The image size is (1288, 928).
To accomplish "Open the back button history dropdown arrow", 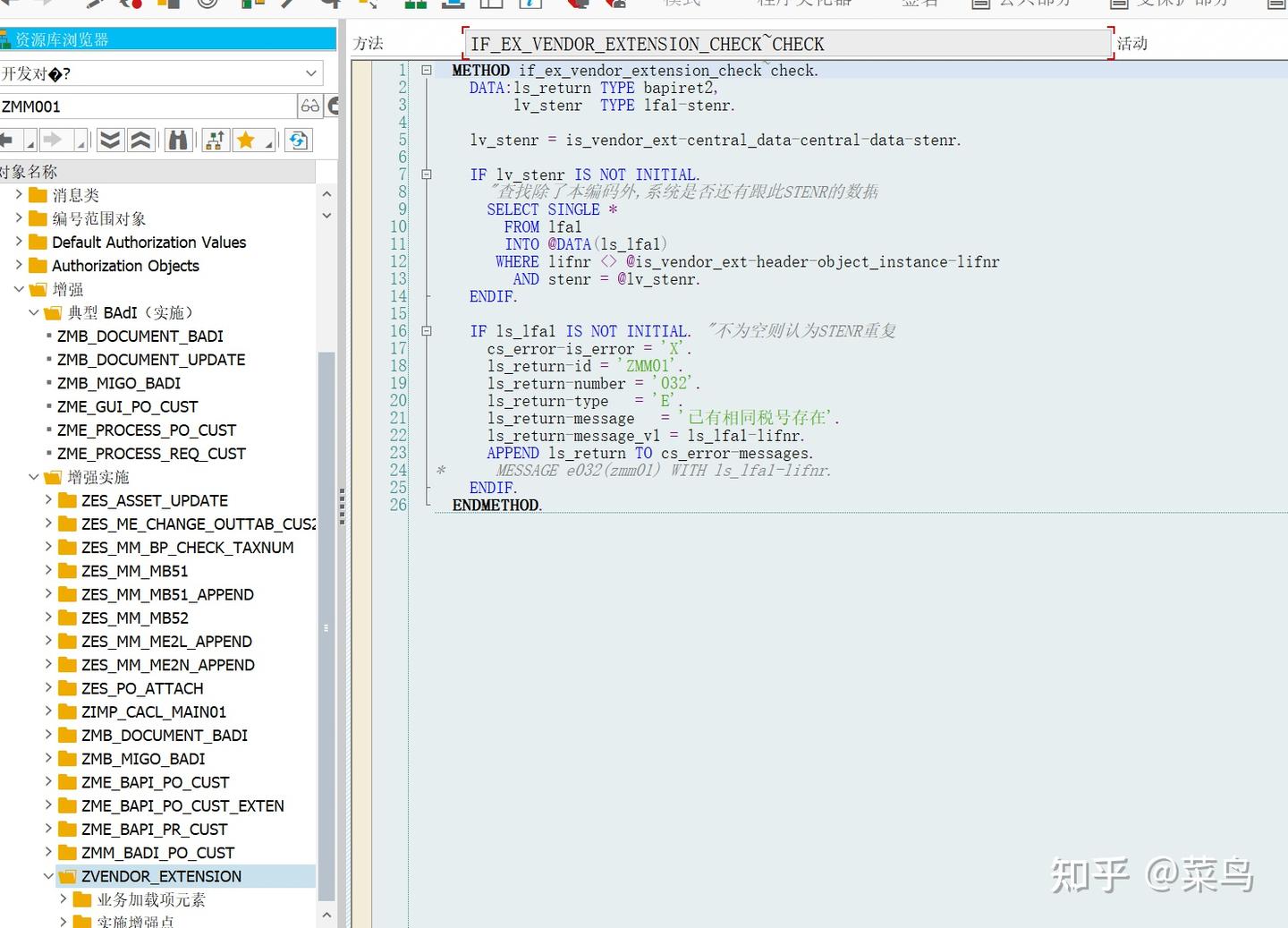I will 30,143.
